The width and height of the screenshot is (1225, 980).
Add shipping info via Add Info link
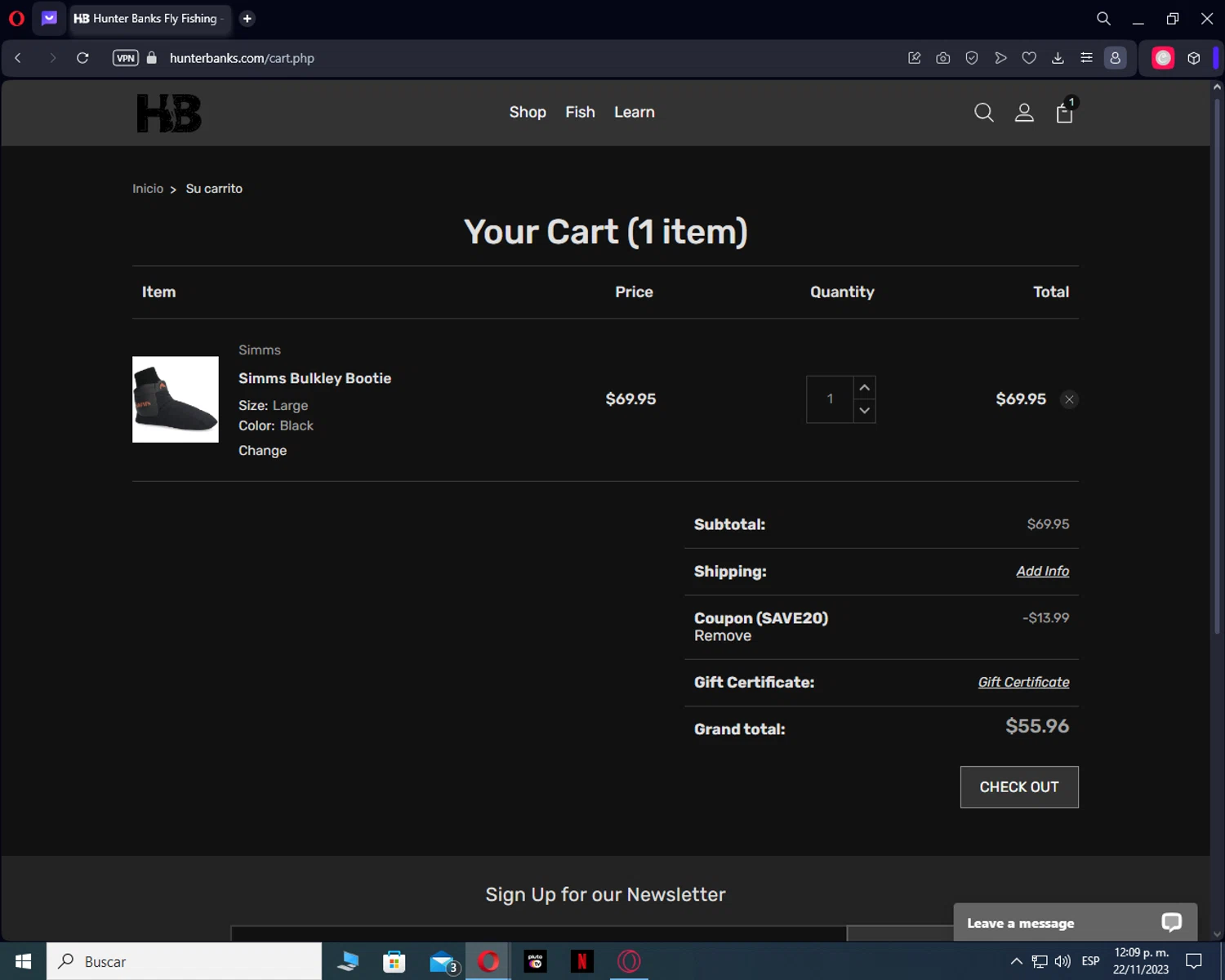(1042, 572)
